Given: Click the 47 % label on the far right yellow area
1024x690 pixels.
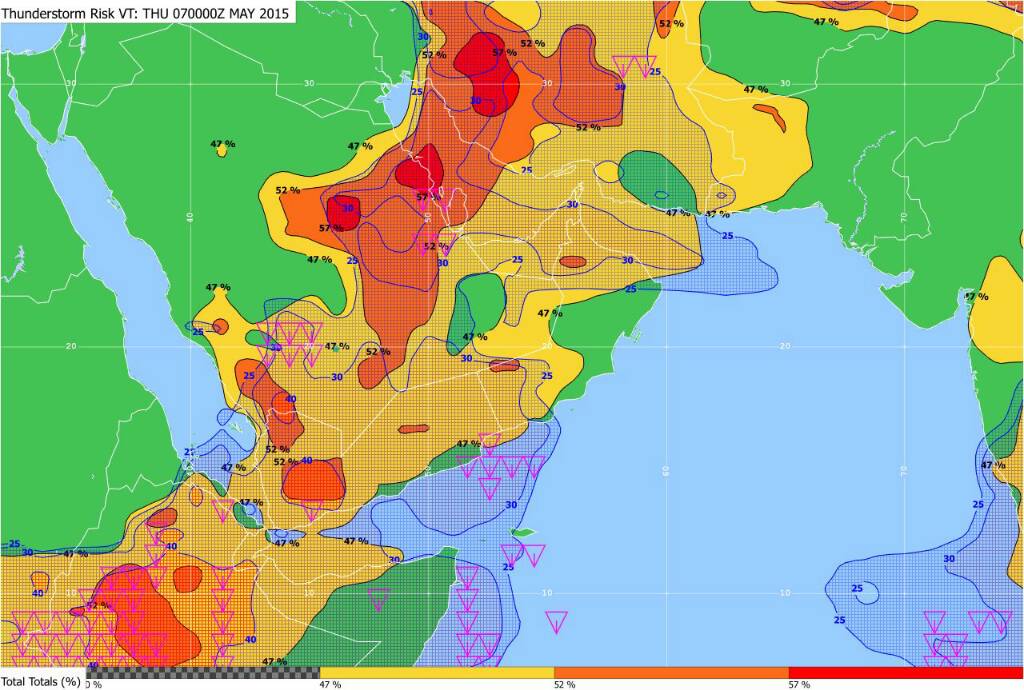Looking at the screenshot, I should click(x=976, y=297).
